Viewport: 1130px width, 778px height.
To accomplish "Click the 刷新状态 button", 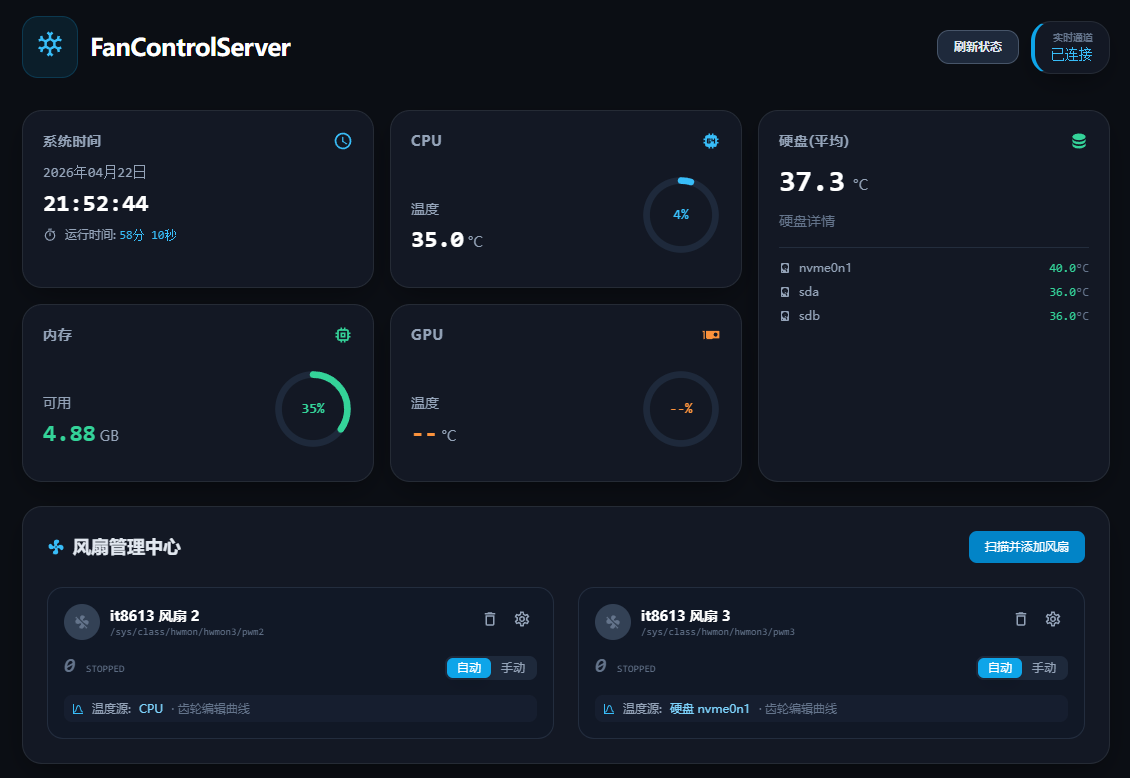I will 977,47.
